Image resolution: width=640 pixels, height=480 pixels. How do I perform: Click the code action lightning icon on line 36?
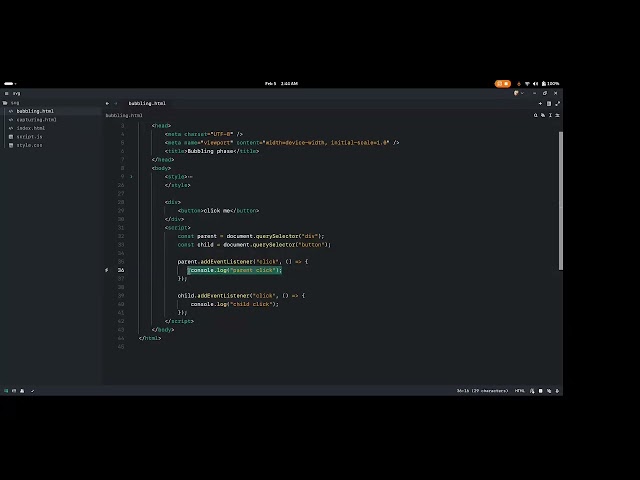107,270
